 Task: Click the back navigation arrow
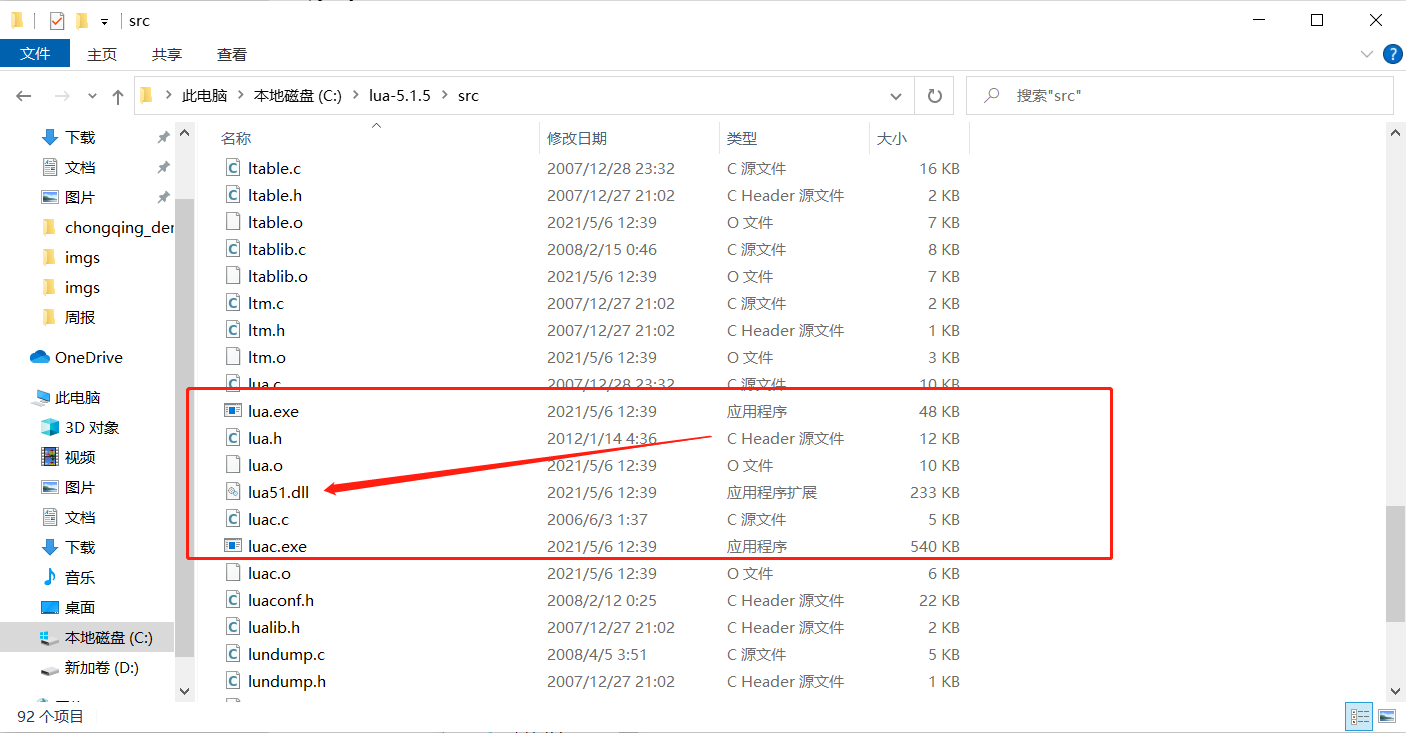point(23,95)
